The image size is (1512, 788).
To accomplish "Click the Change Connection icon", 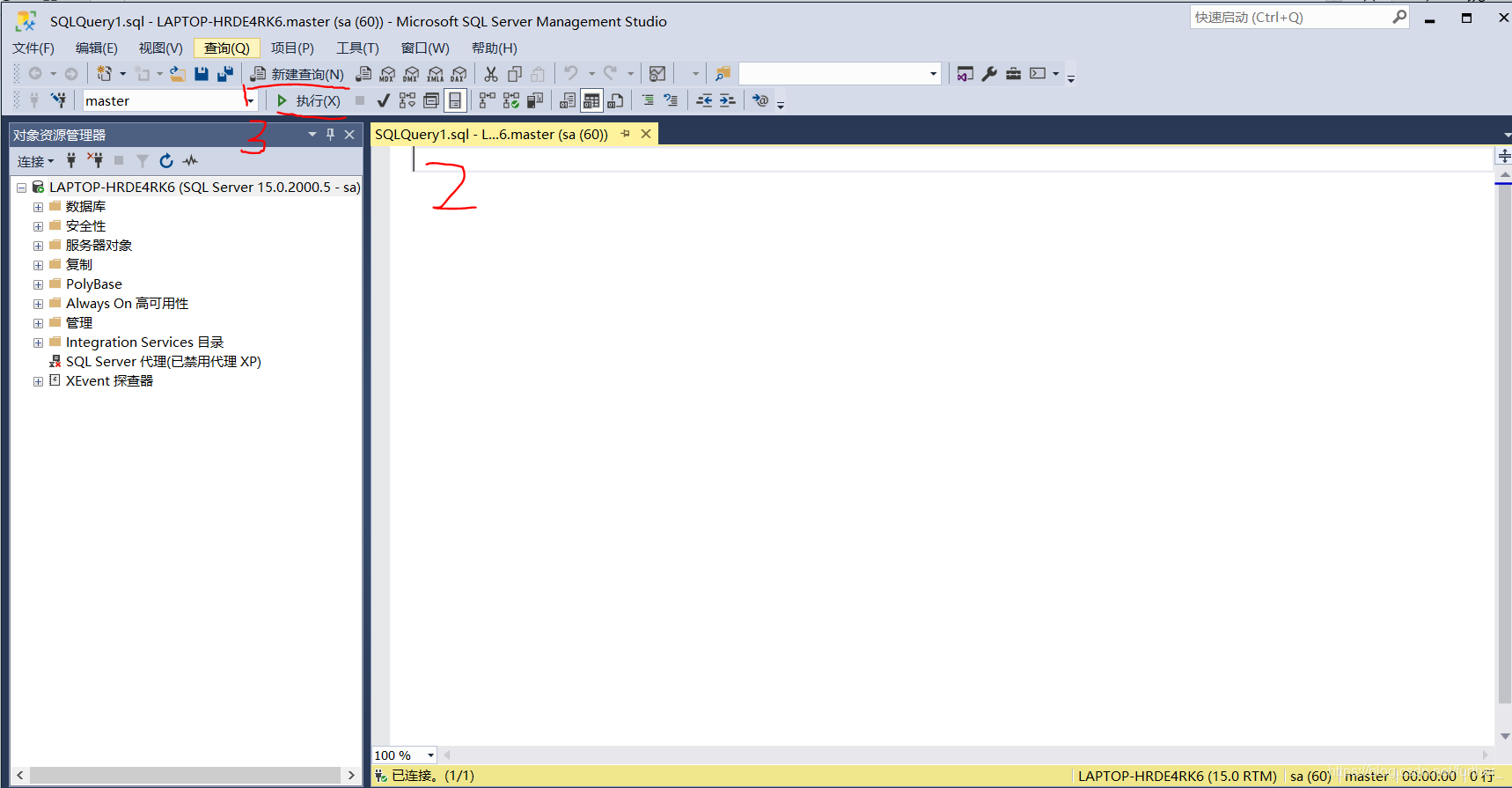I will [x=58, y=100].
